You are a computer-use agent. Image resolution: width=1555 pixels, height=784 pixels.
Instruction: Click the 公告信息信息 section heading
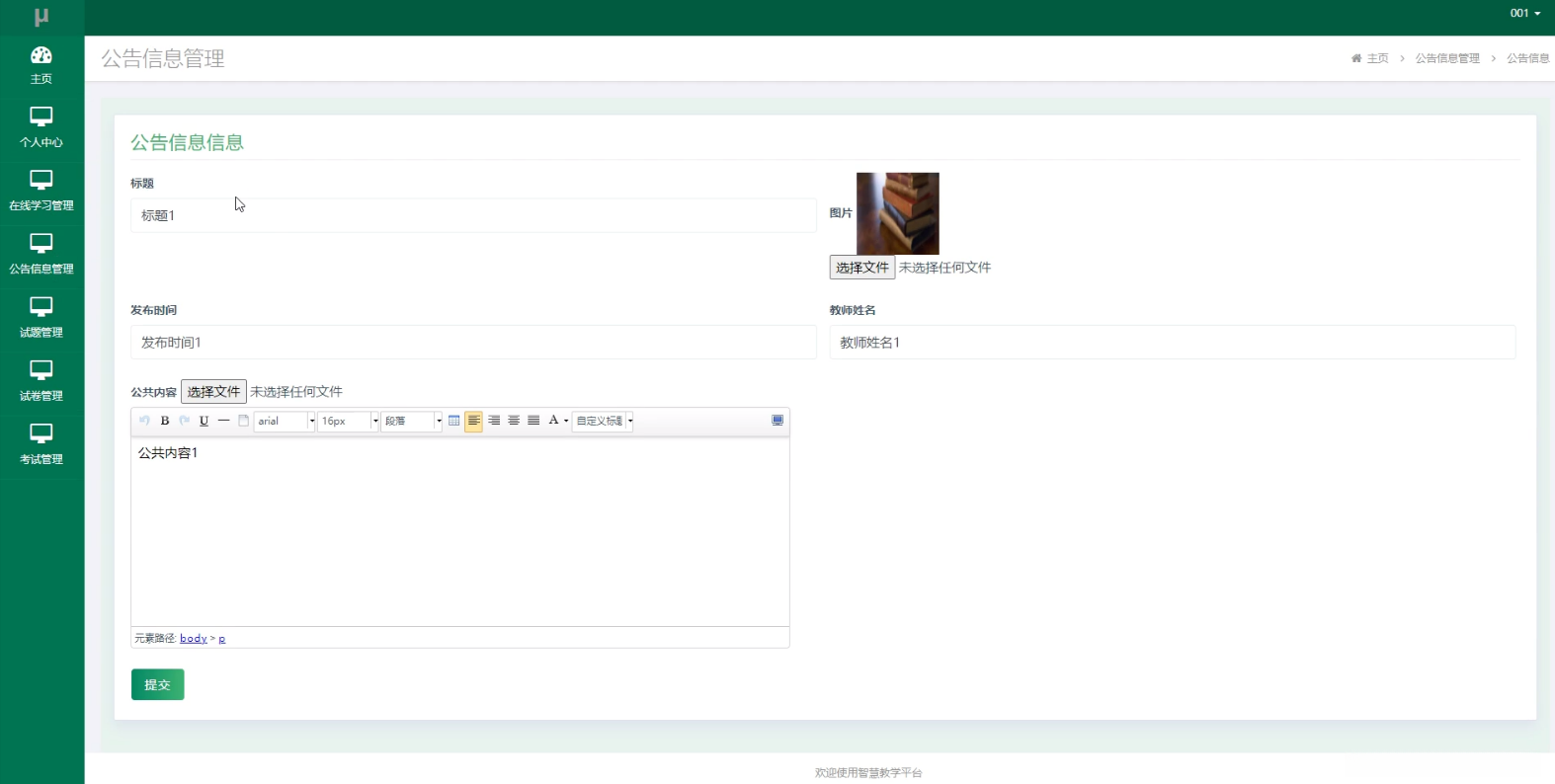tap(188, 142)
